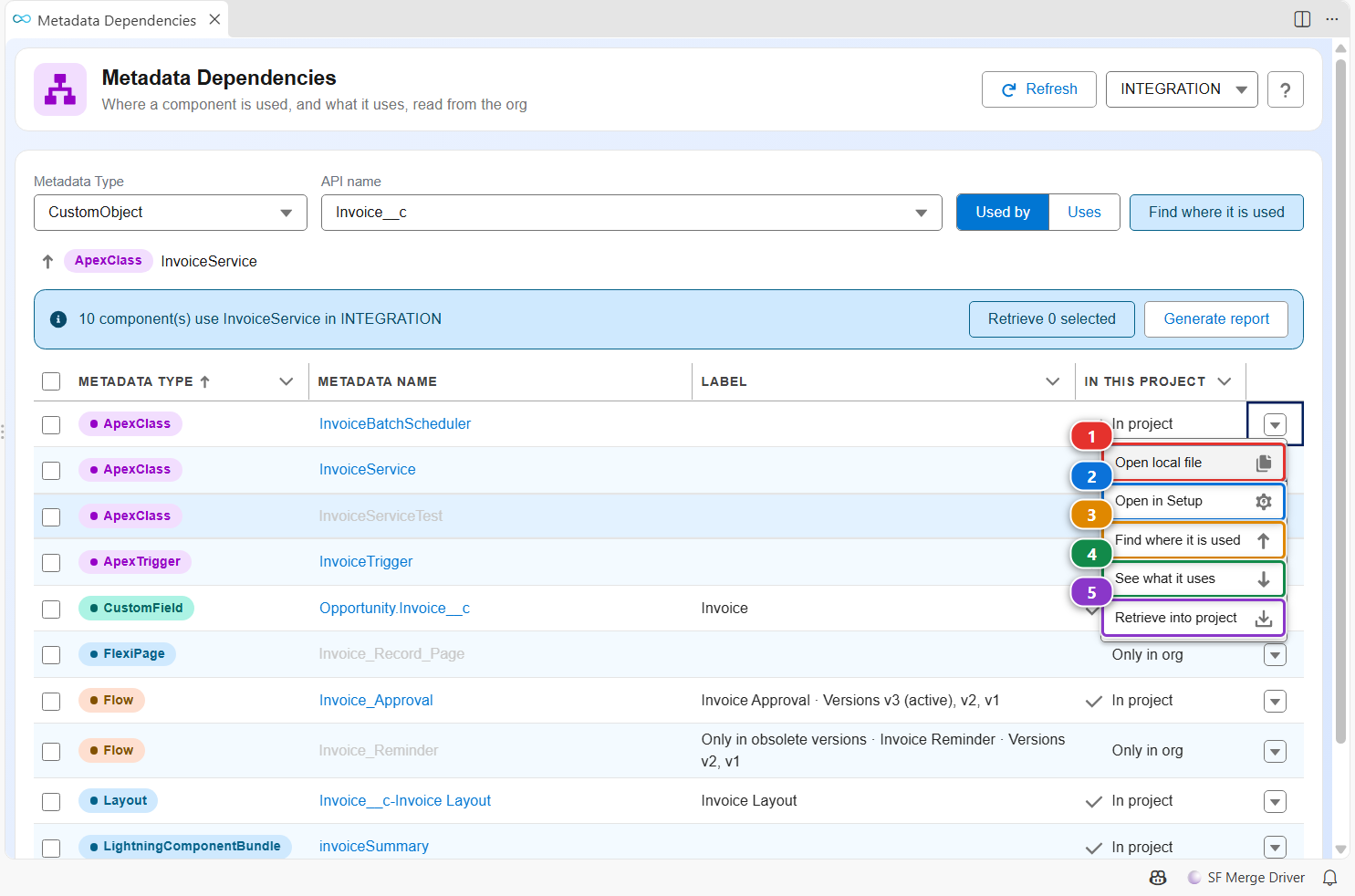Open the InvoiceBatchScheduler link
Viewport: 1355px width, 896px height.
pos(395,424)
